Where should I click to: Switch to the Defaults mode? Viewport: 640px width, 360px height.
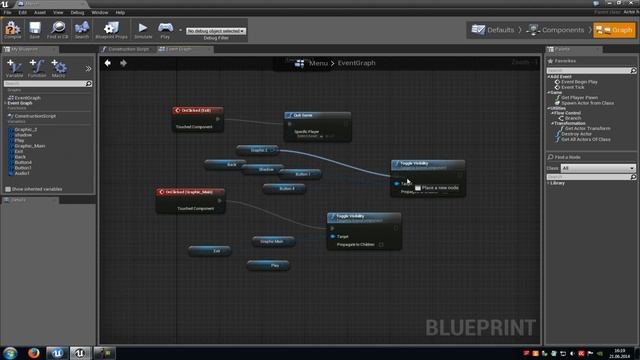click(493, 30)
